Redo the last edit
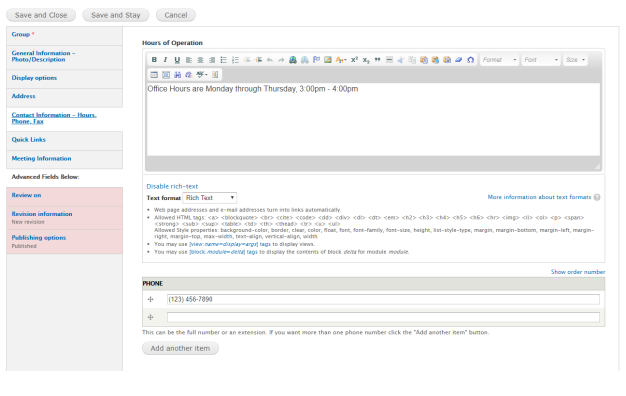Screen dimensions: 626x396 click(x=281, y=60)
